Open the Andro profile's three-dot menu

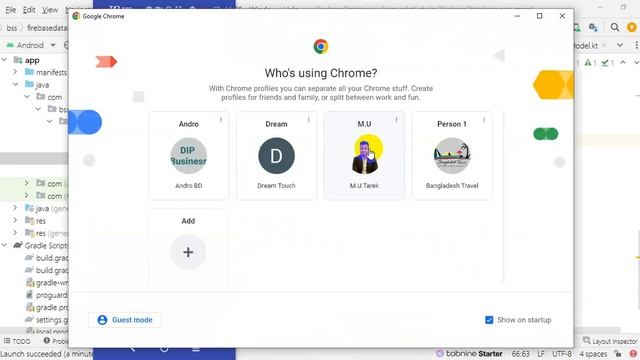click(x=221, y=120)
